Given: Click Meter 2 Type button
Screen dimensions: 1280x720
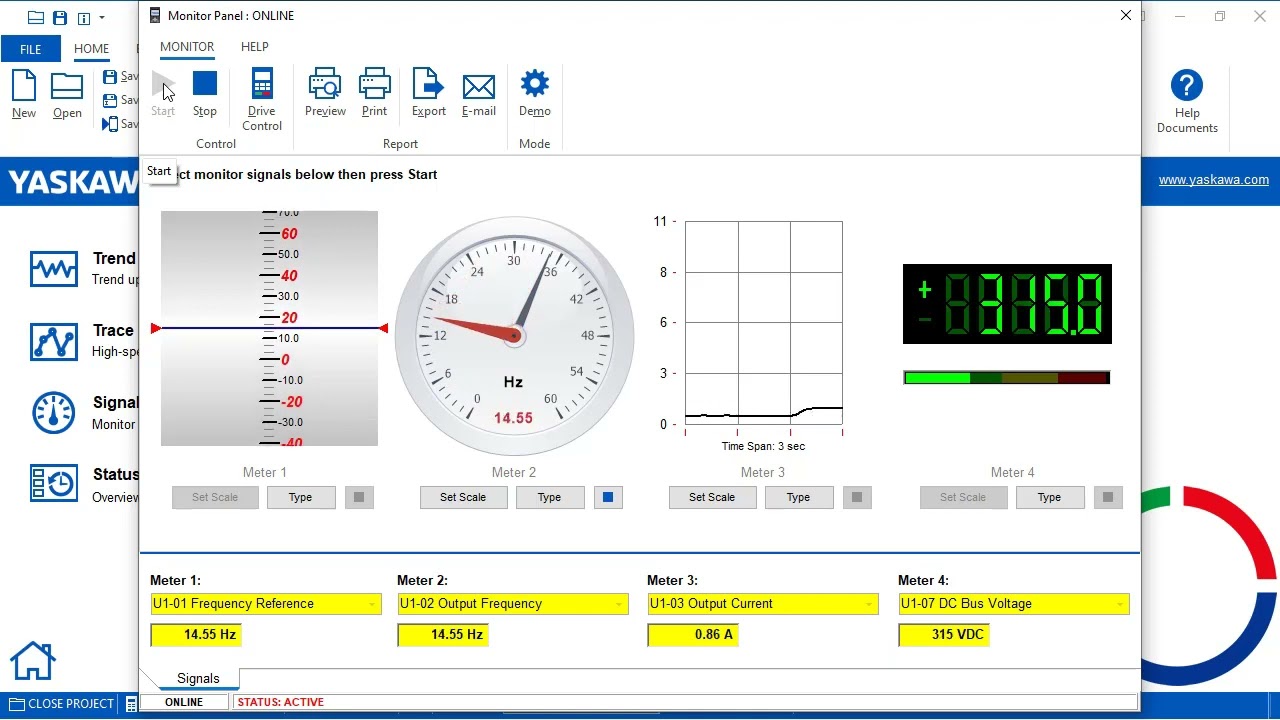Looking at the screenshot, I should (549, 497).
